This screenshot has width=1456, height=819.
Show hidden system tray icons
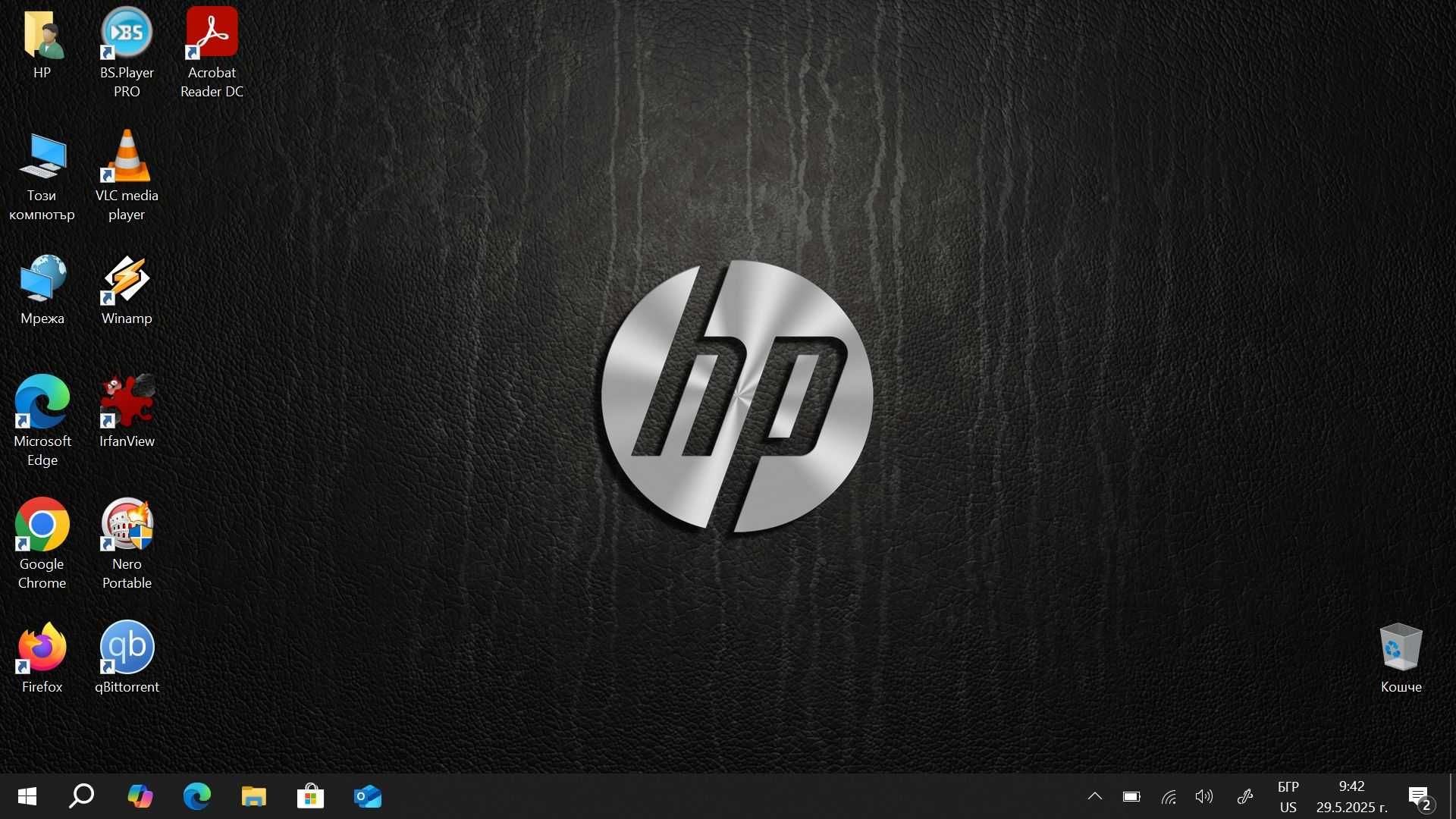coord(1095,796)
